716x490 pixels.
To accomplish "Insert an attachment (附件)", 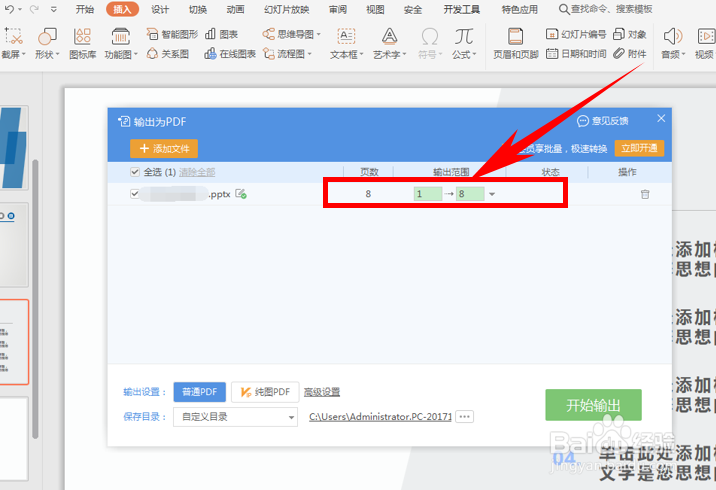I will coord(630,54).
